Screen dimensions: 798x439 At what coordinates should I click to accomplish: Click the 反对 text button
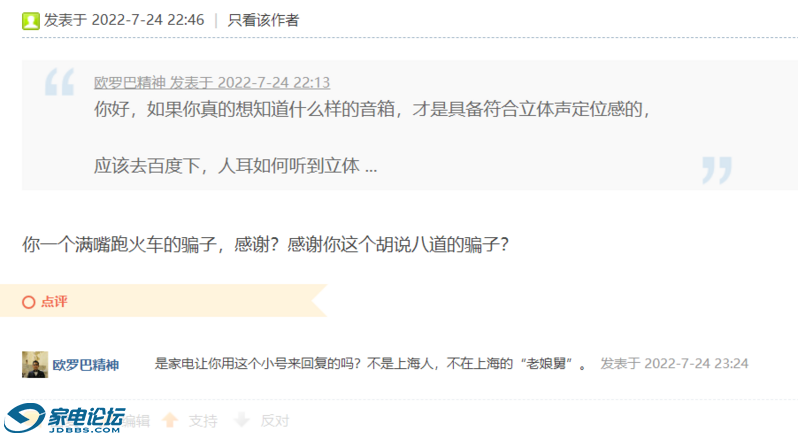275,421
